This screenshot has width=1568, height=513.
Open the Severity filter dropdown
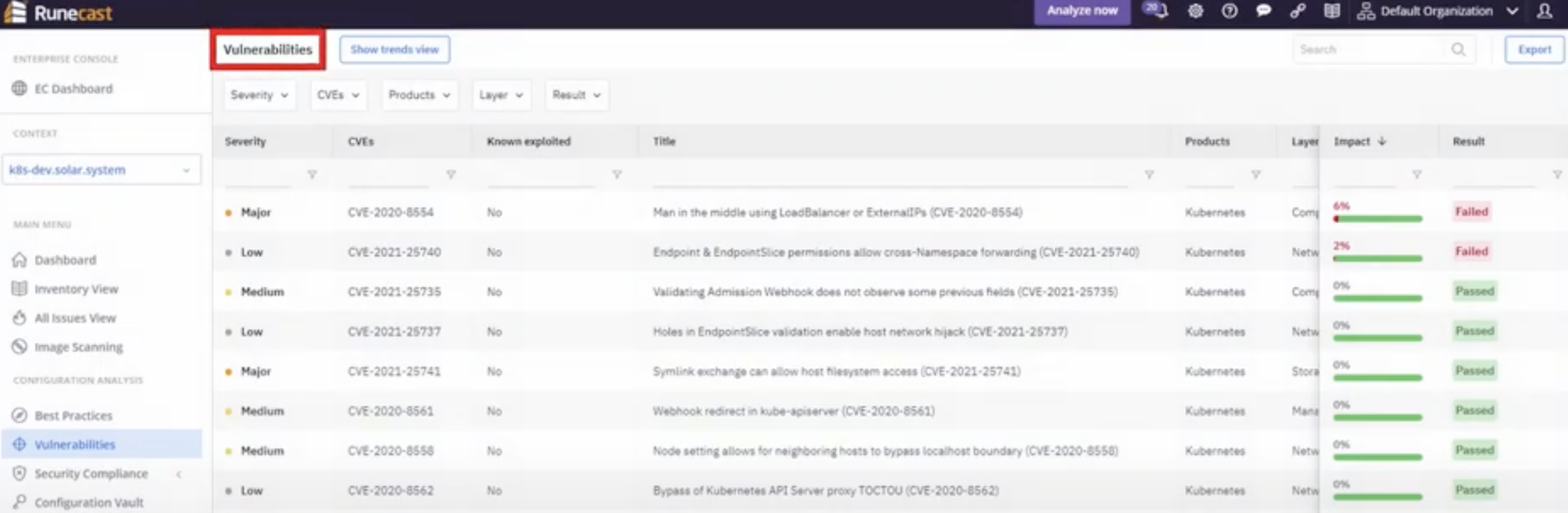(260, 95)
